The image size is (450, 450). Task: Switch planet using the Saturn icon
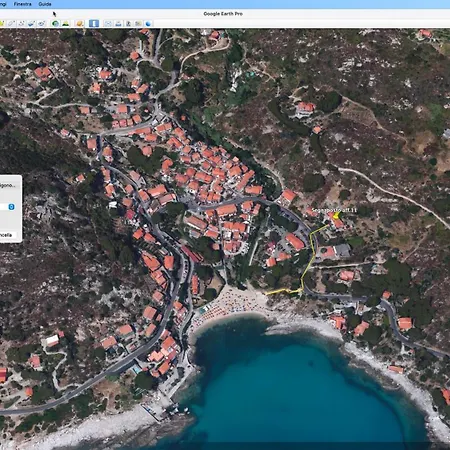[79, 23]
